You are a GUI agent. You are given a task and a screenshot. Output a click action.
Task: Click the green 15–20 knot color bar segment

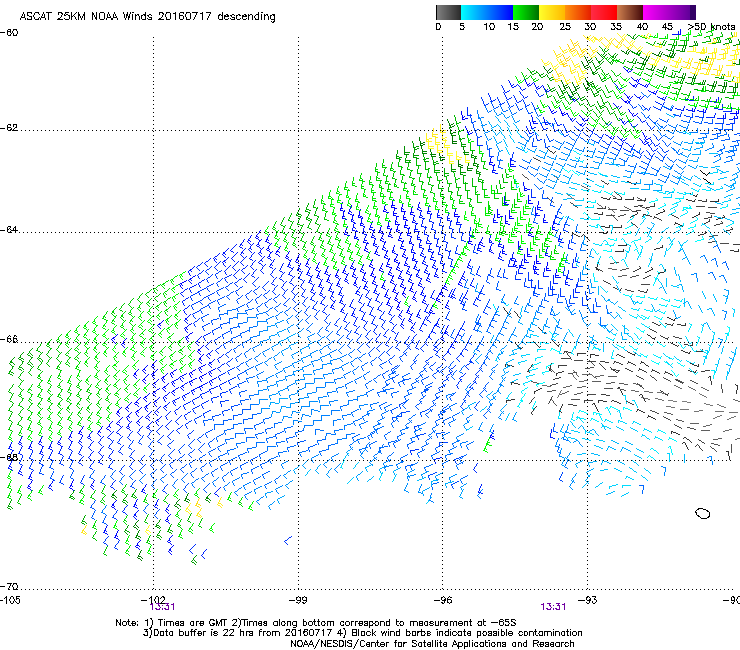click(x=526, y=12)
